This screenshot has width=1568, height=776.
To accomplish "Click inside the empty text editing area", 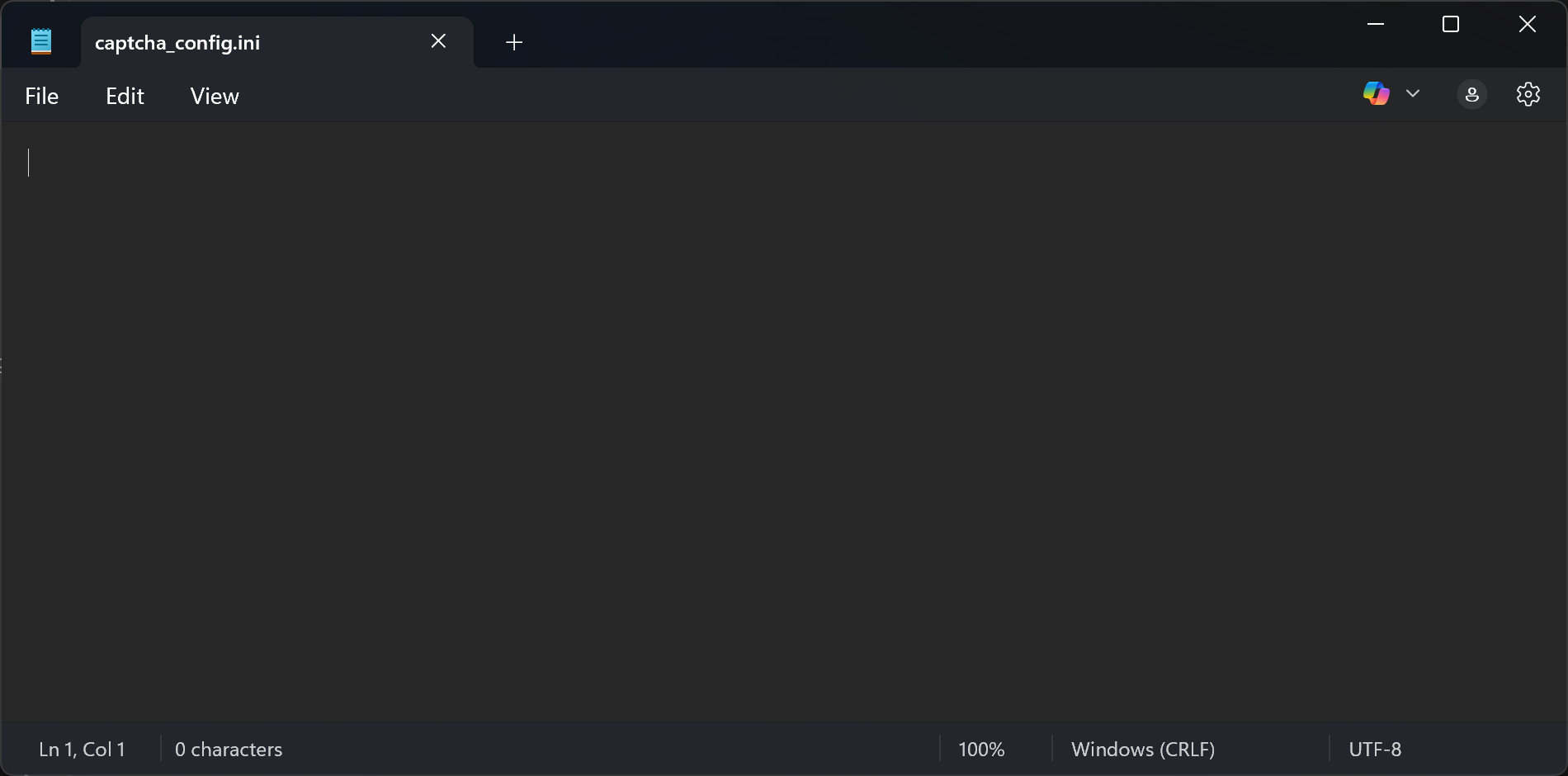I will coord(784,421).
